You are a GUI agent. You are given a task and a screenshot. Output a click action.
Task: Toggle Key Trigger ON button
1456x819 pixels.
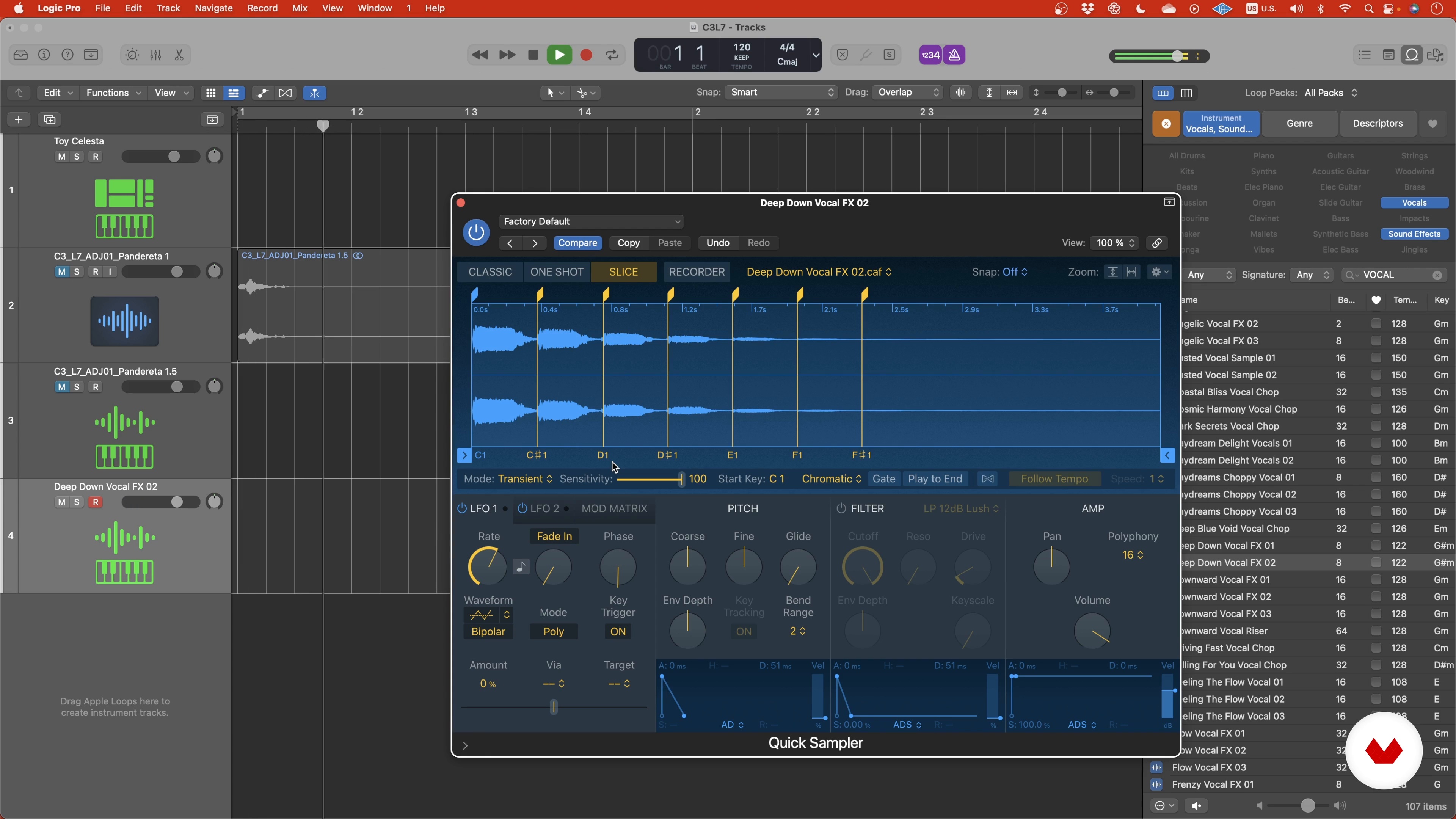[x=618, y=632]
